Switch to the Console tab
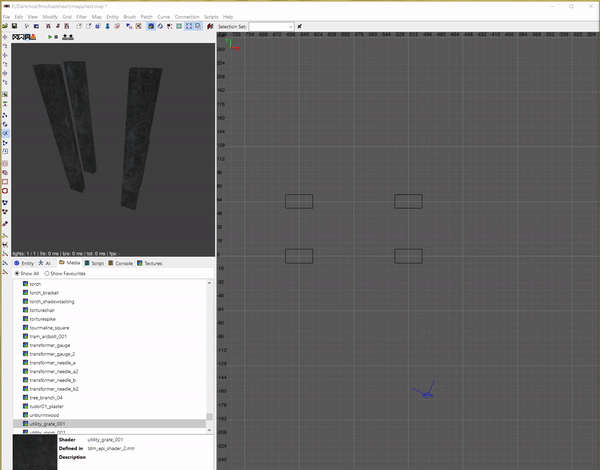 122,263
